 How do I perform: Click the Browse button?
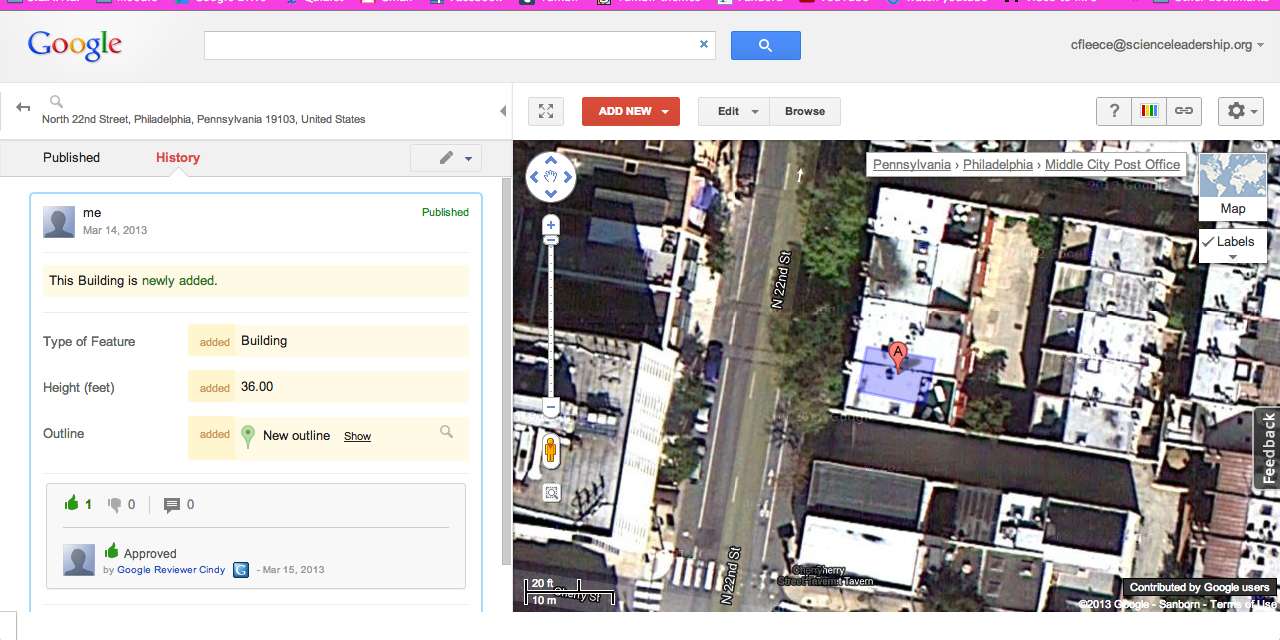pos(805,111)
